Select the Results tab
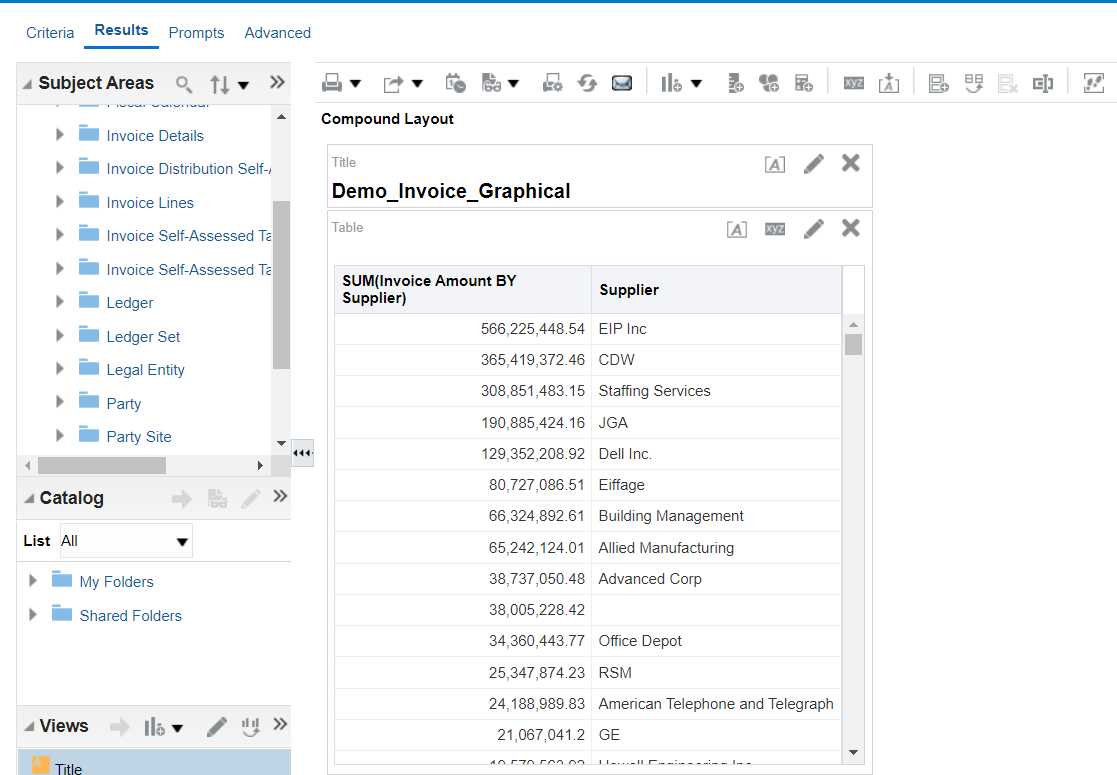The image size is (1117, 775). point(121,30)
